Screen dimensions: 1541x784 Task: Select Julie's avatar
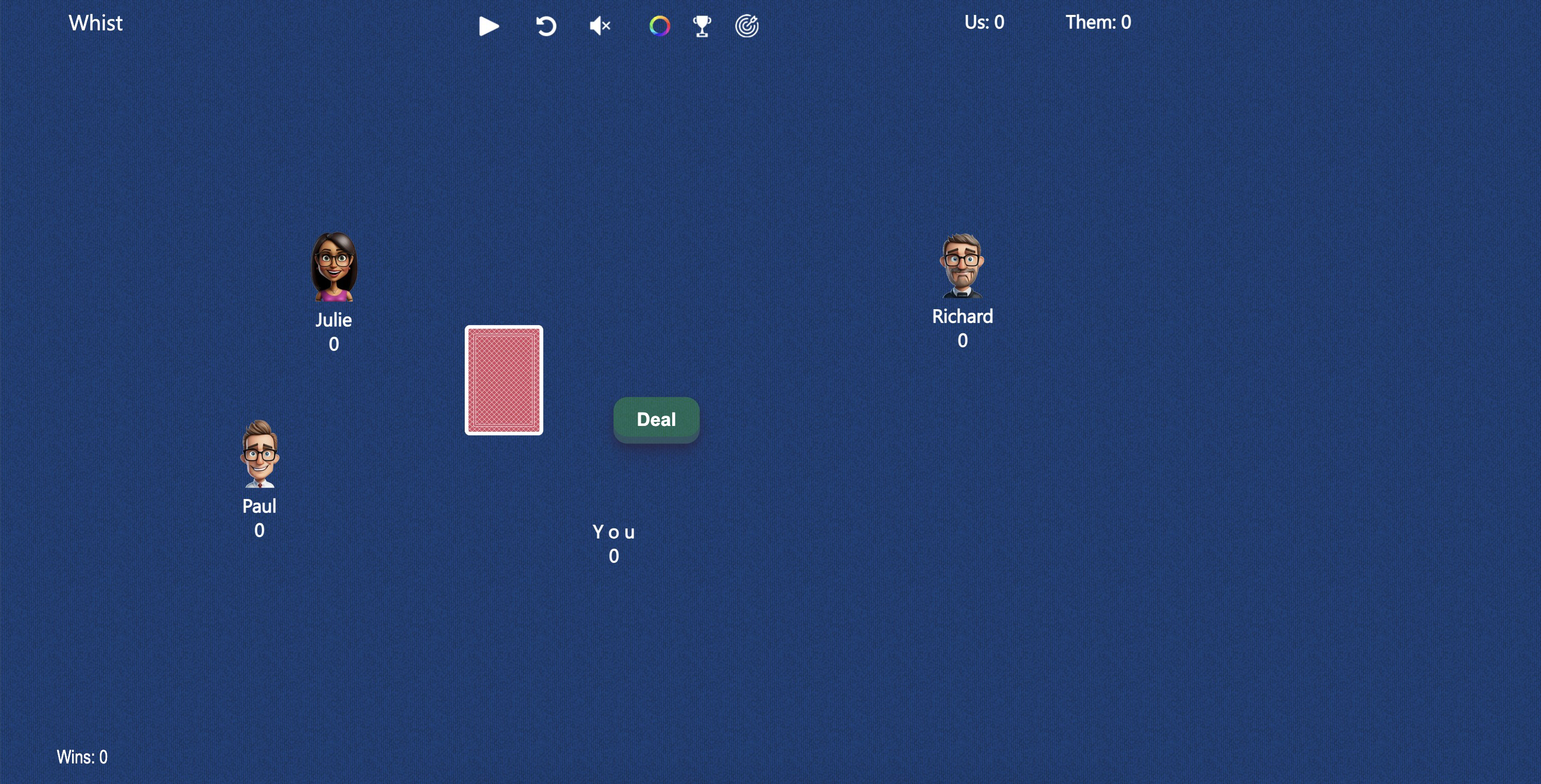pyautogui.click(x=334, y=266)
